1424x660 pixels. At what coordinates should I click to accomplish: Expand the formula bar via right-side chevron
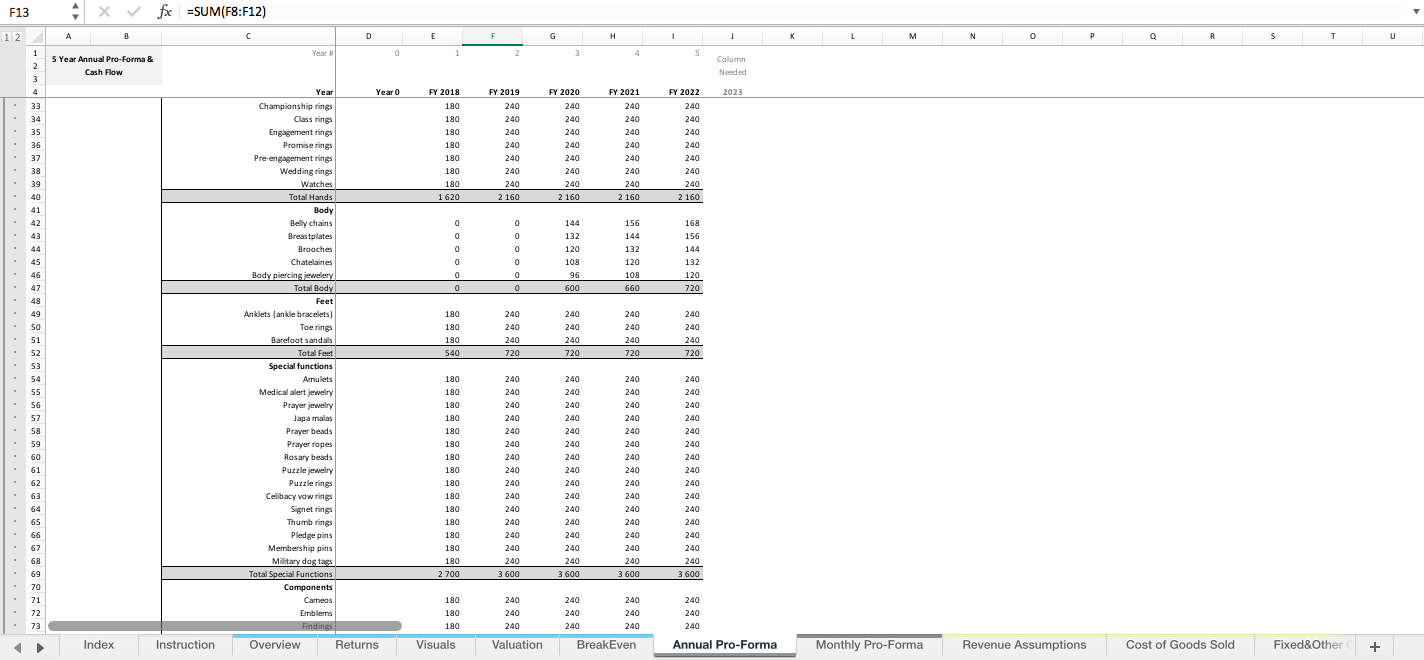point(1414,14)
